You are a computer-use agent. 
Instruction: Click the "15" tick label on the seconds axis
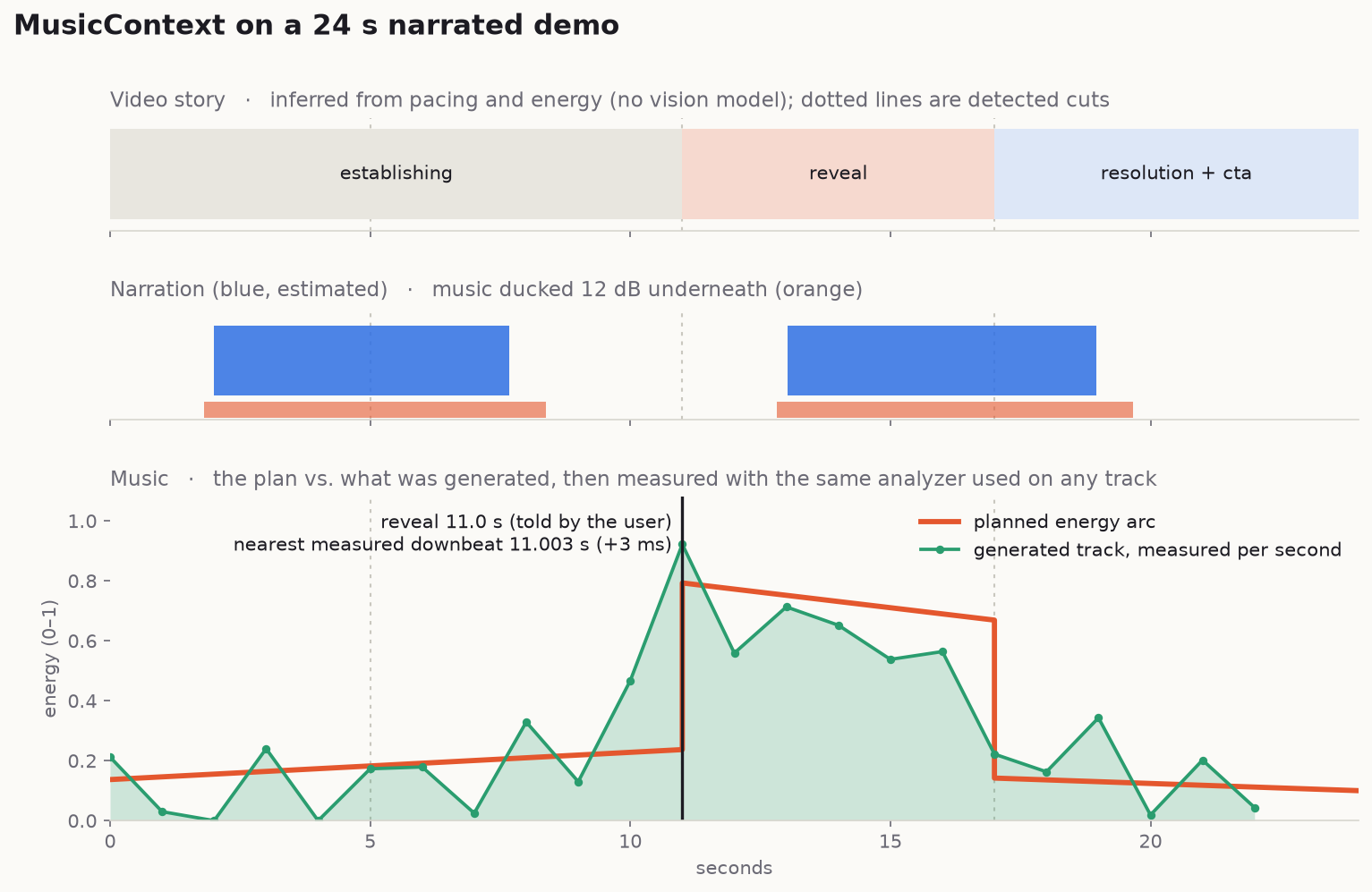tap(891, 841)
